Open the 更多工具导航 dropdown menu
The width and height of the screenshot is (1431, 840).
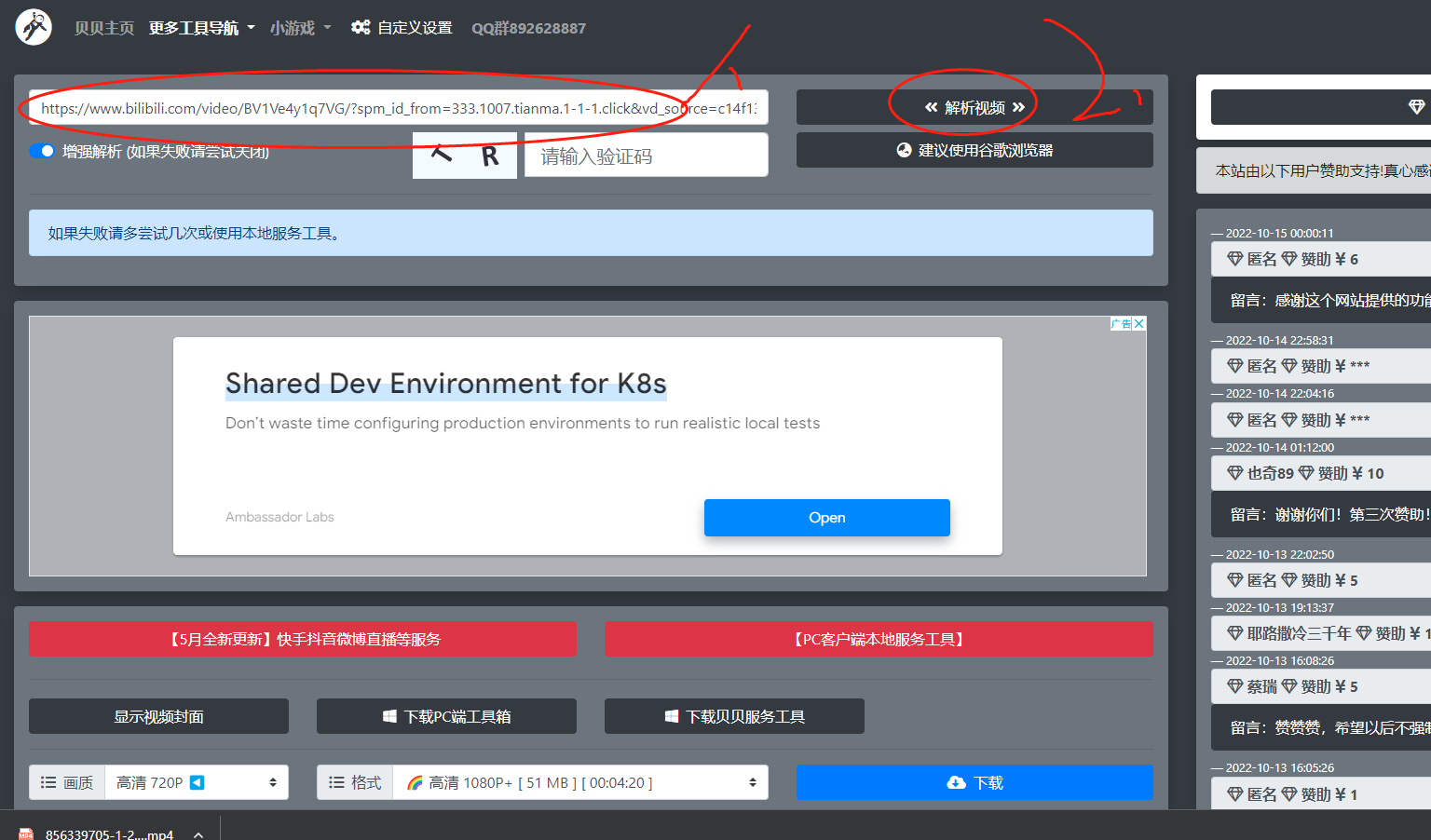tap(201, 28)
